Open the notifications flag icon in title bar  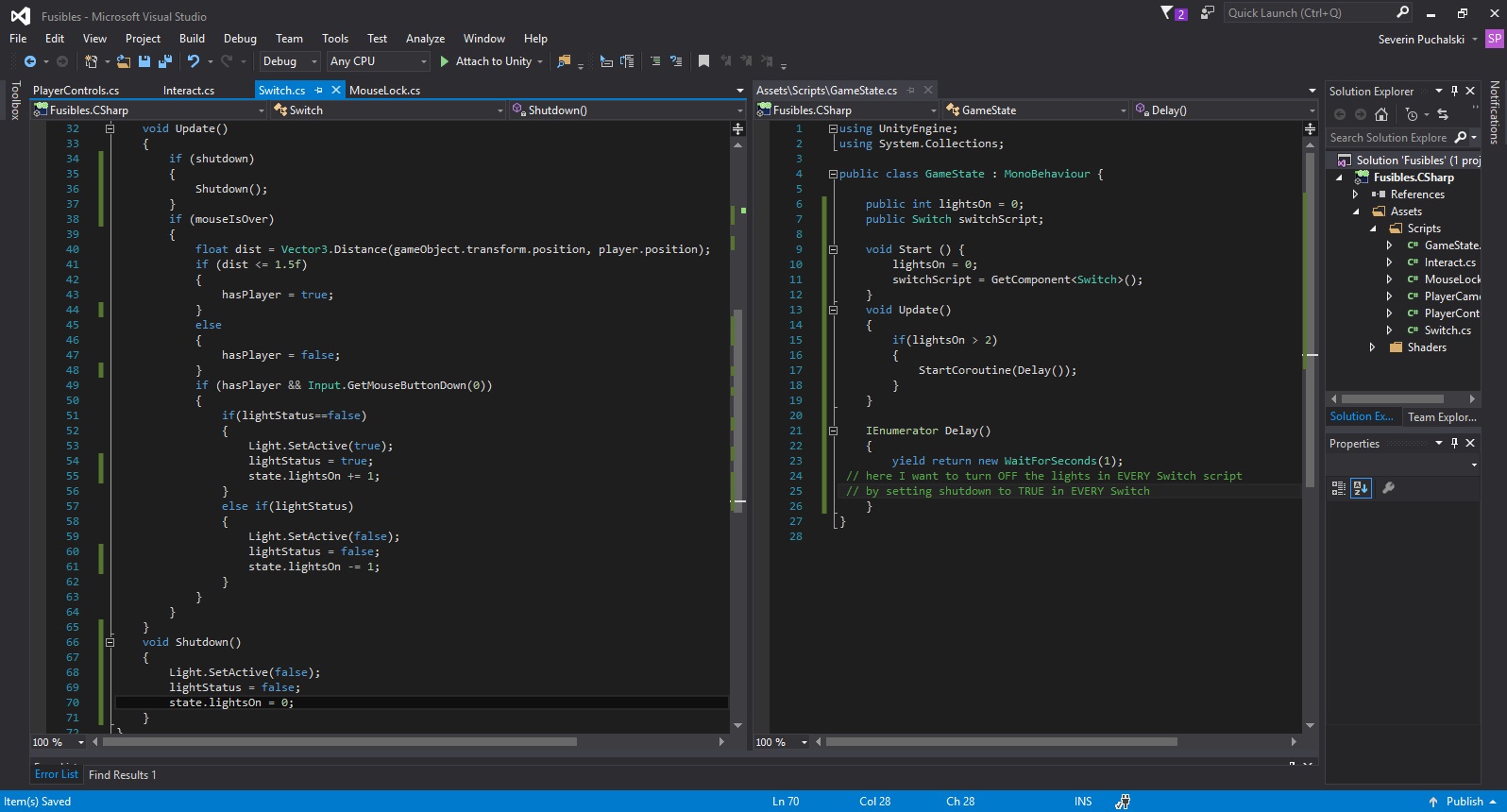pos(1167,12)
